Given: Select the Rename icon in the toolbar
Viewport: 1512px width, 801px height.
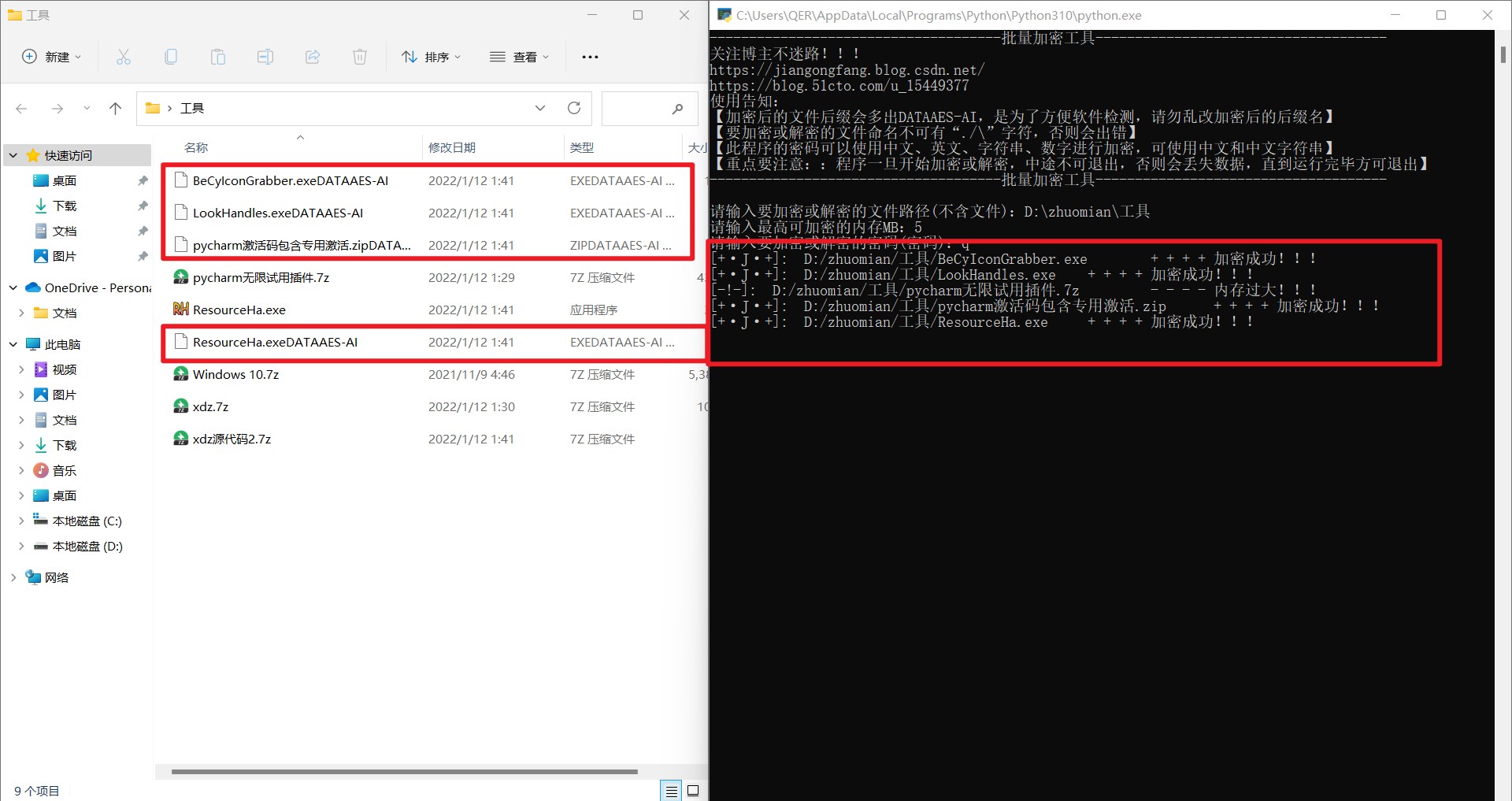Looking at the screenshot, I should 265,56.
